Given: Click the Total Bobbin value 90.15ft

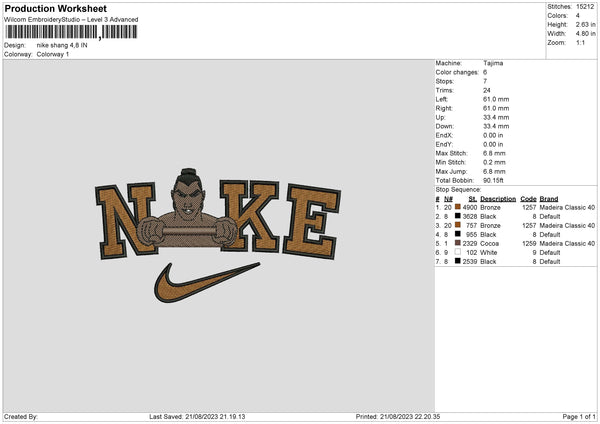Looking at the screenshot, I should (x=493, y=181).
